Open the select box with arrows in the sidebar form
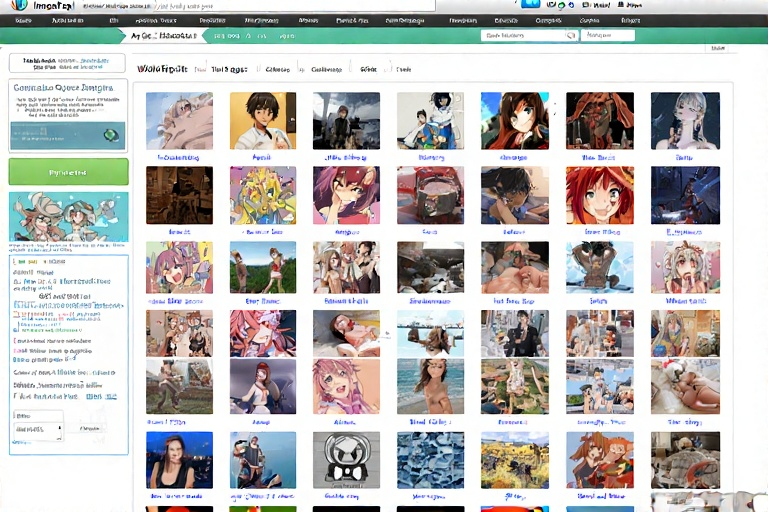 pyautogui.click(x=38, y=430)
